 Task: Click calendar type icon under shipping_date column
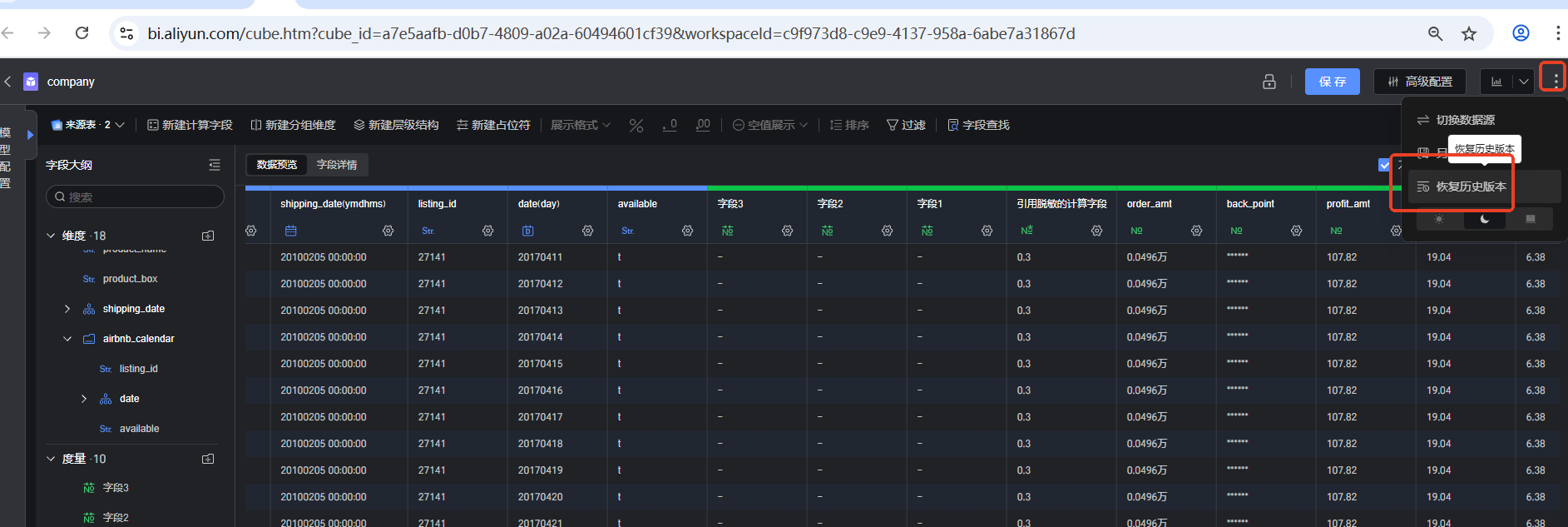[x=290, y=231]
